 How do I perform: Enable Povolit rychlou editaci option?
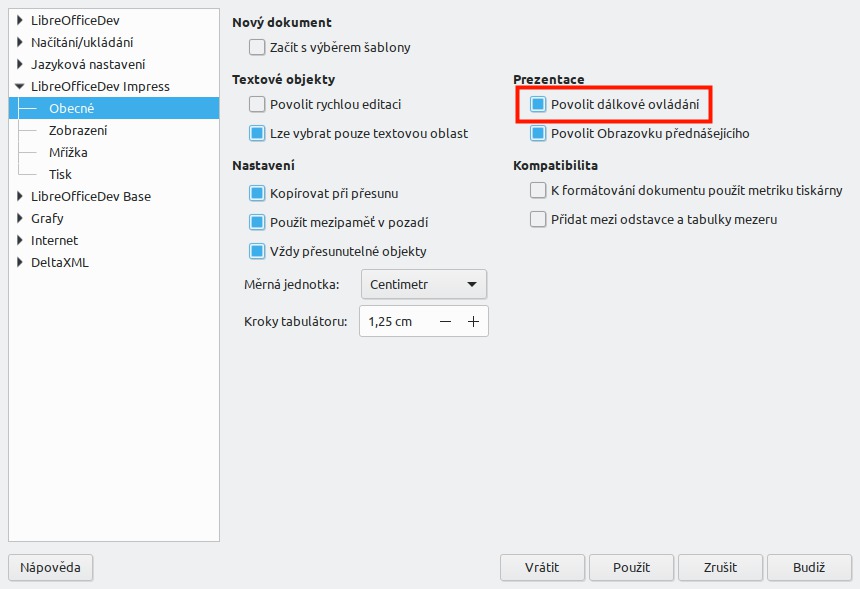[257, 104]
